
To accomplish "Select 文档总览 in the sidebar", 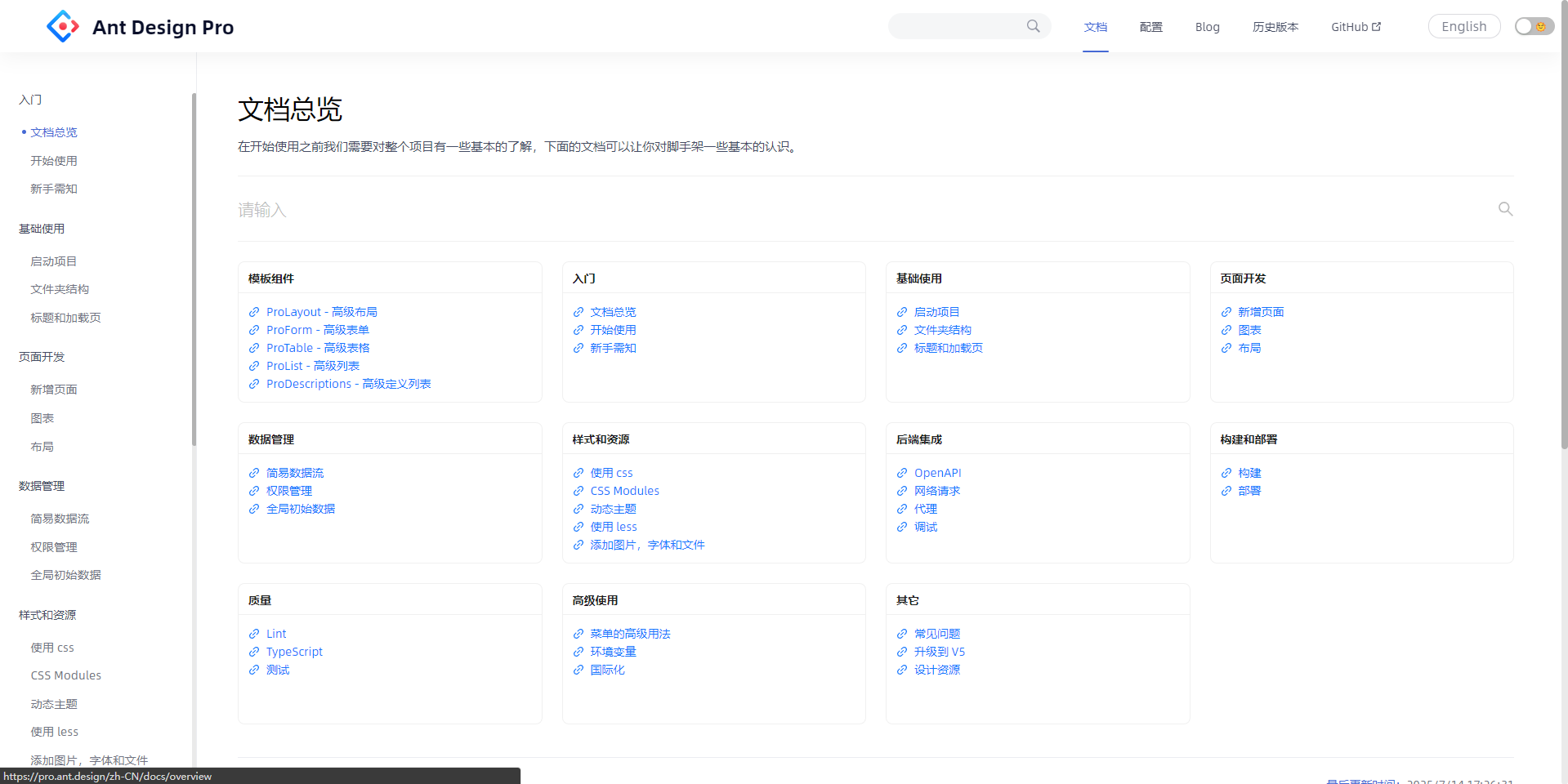I will point(54,132).
